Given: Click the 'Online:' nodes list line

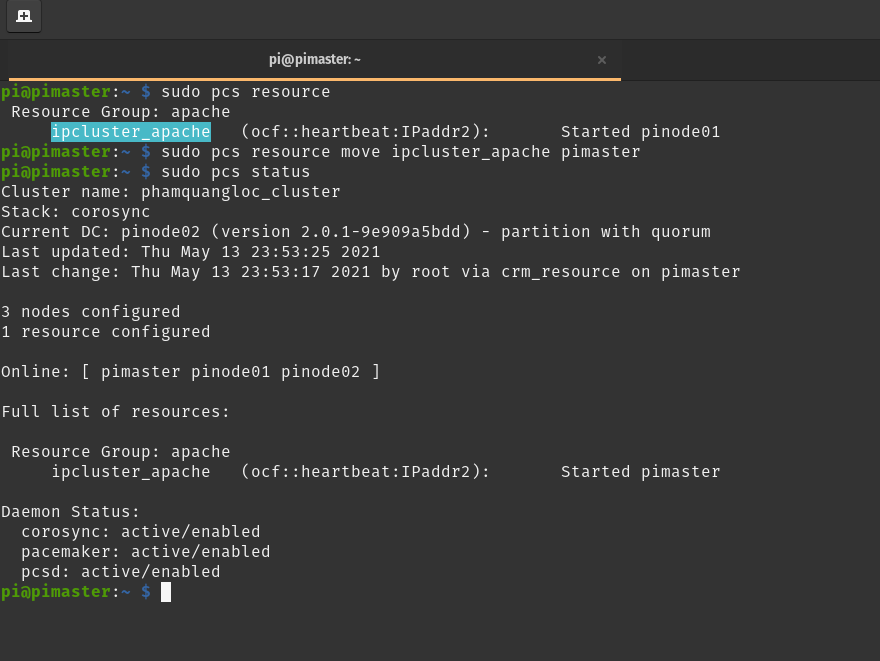Looking at the screenshot, I should 190,372.
